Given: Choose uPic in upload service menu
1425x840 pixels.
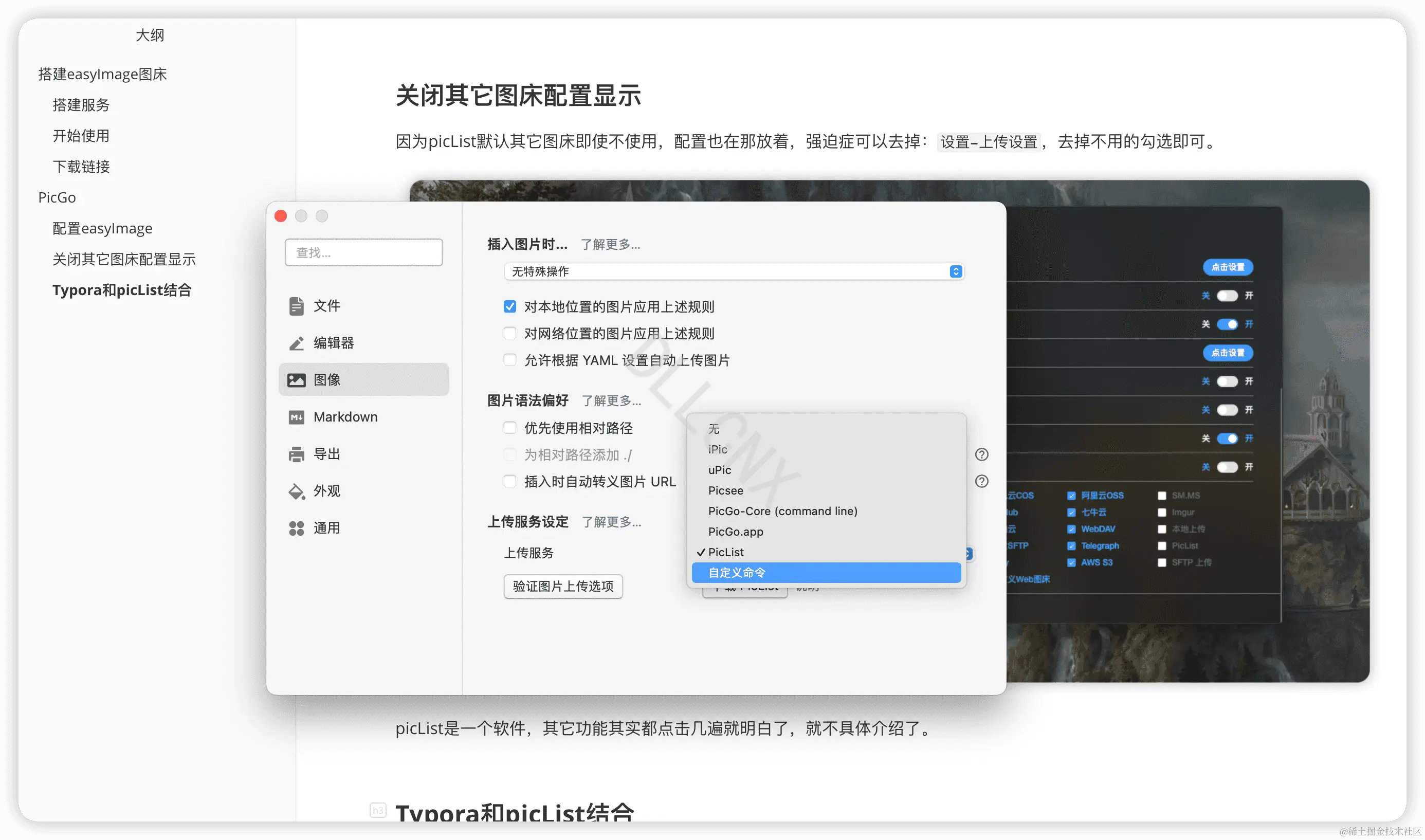Looking at the screenshot, I should point(826,470).
